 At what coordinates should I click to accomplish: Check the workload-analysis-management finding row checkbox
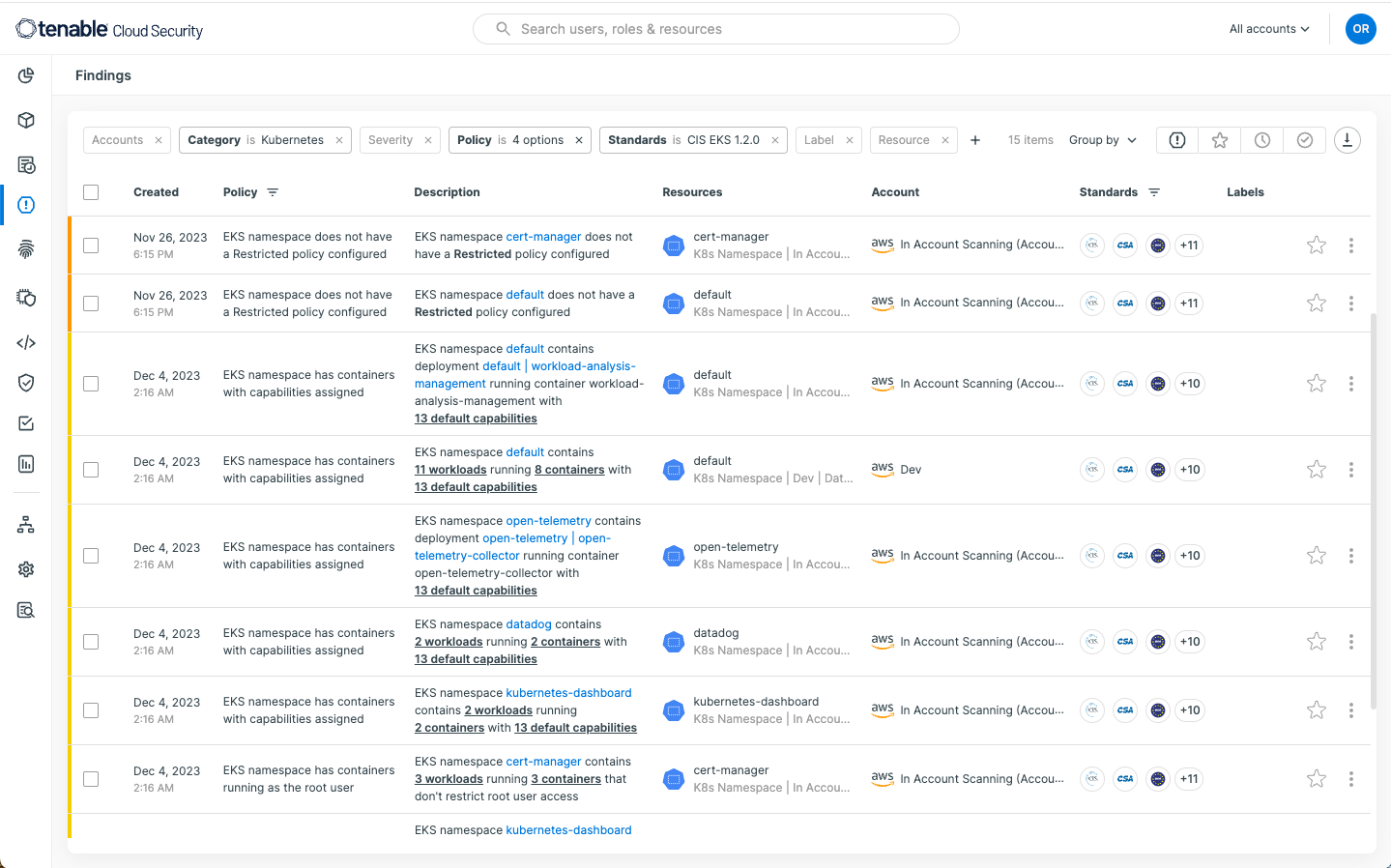point(91,384)
